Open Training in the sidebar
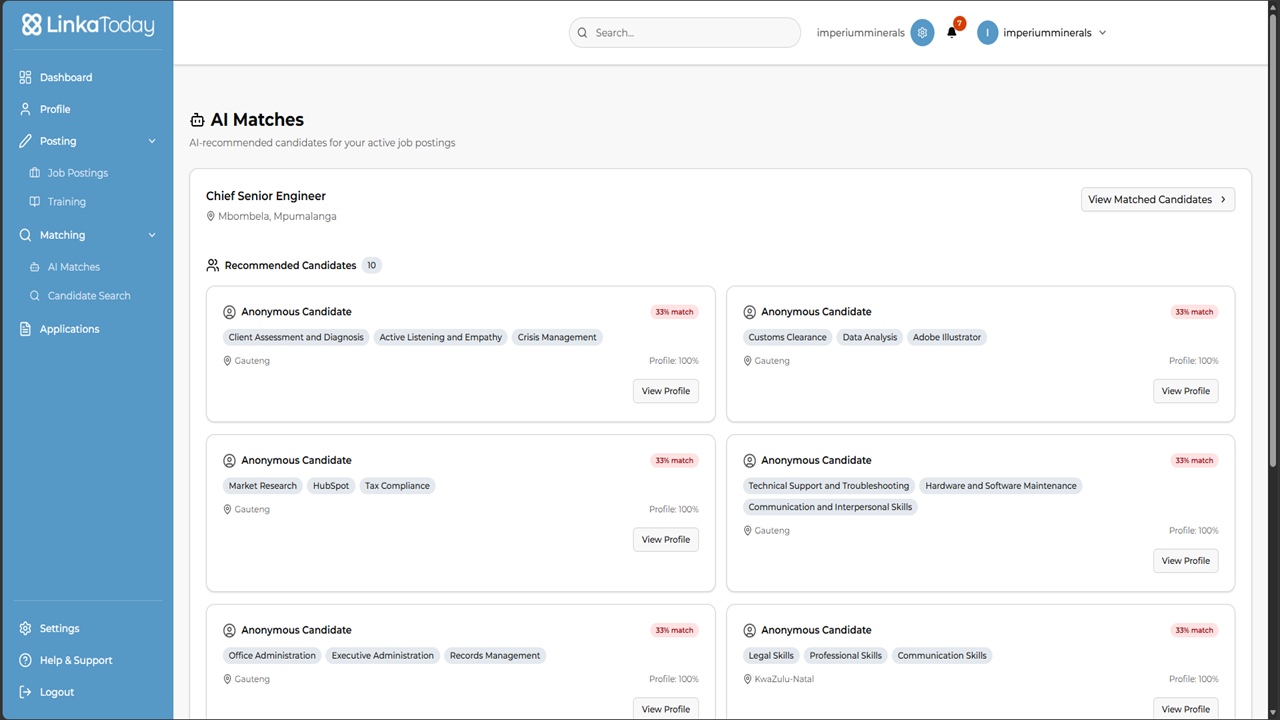The height and width of the screenshot is (720, 1280). click(67, 202)
